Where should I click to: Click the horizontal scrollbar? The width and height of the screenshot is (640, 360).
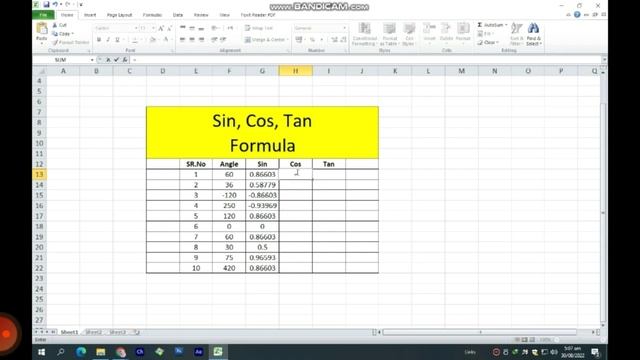click(x=480, y=332)
